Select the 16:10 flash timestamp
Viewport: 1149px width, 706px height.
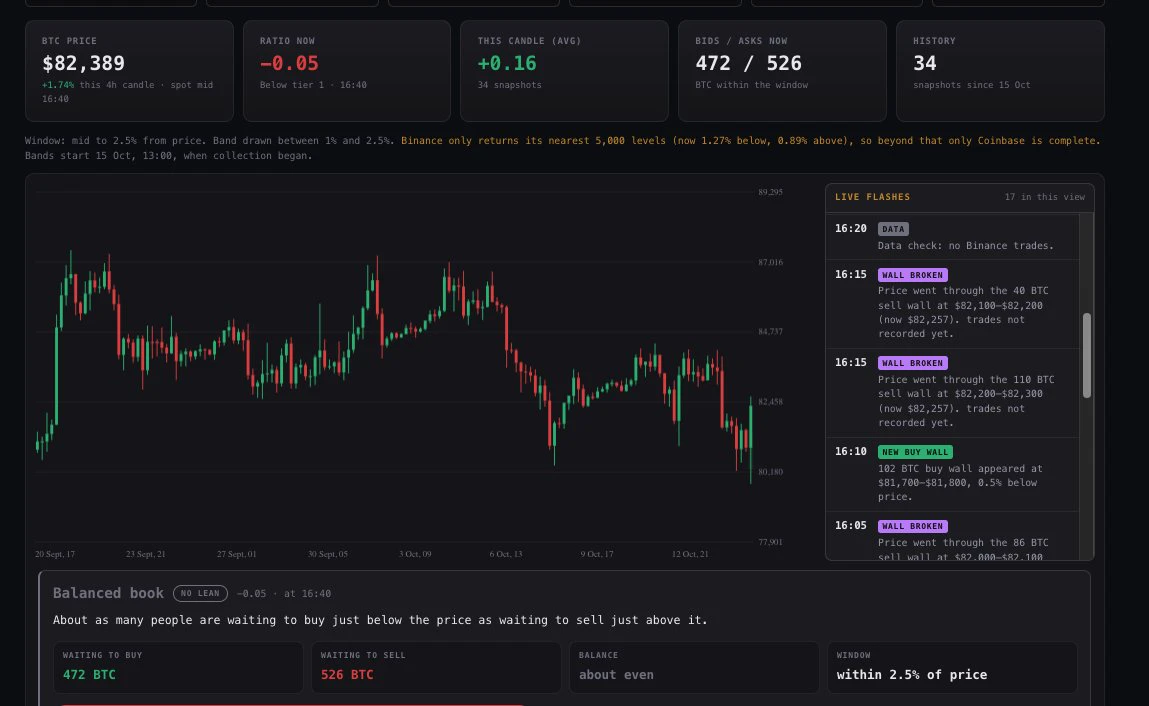[851, 452]
